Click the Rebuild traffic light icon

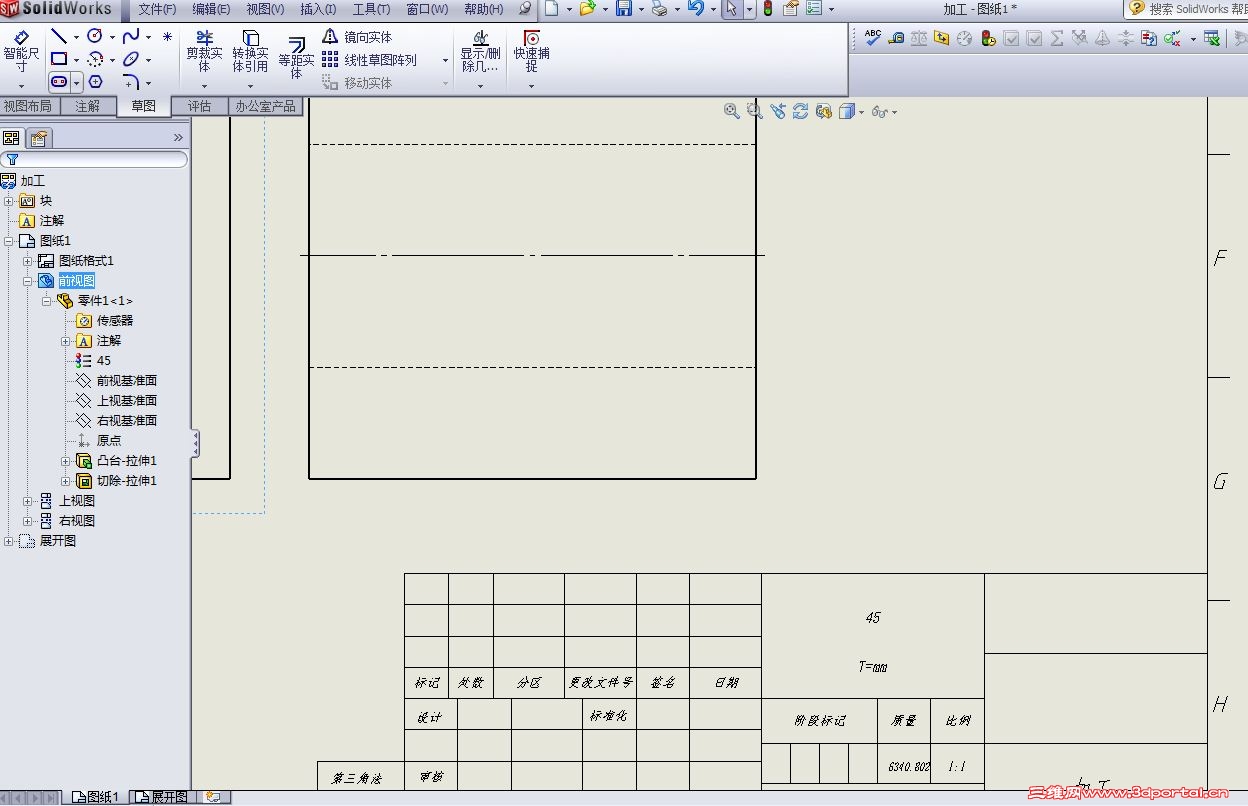(x=768, y=9)
